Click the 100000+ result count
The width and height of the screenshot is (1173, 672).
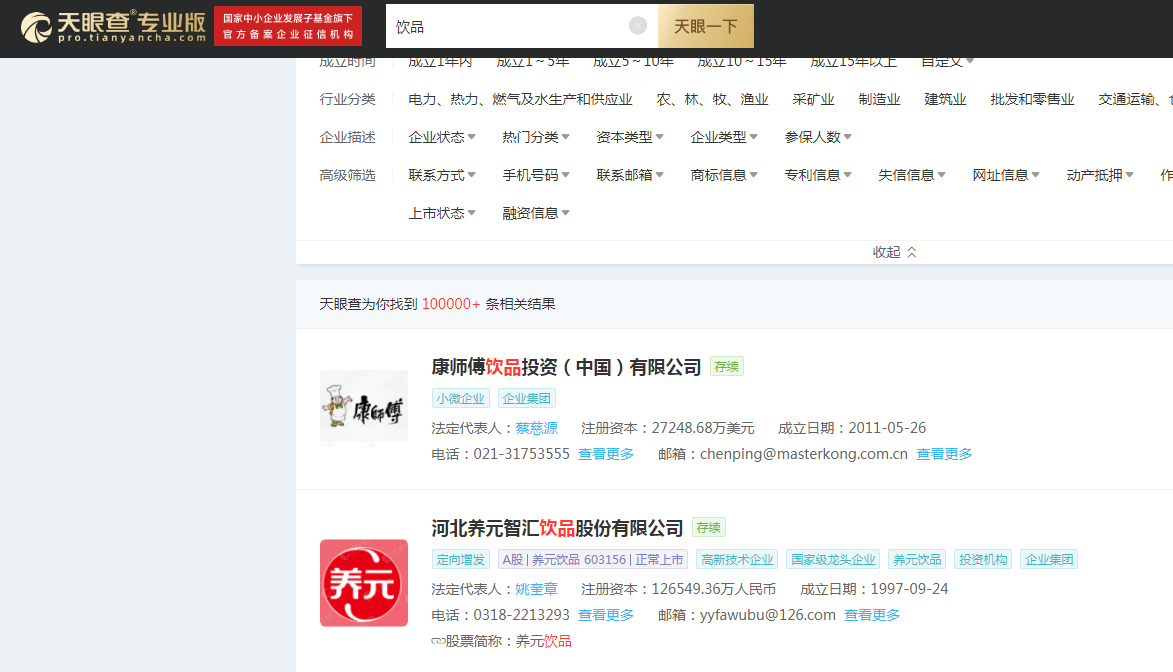pos(450,304)
